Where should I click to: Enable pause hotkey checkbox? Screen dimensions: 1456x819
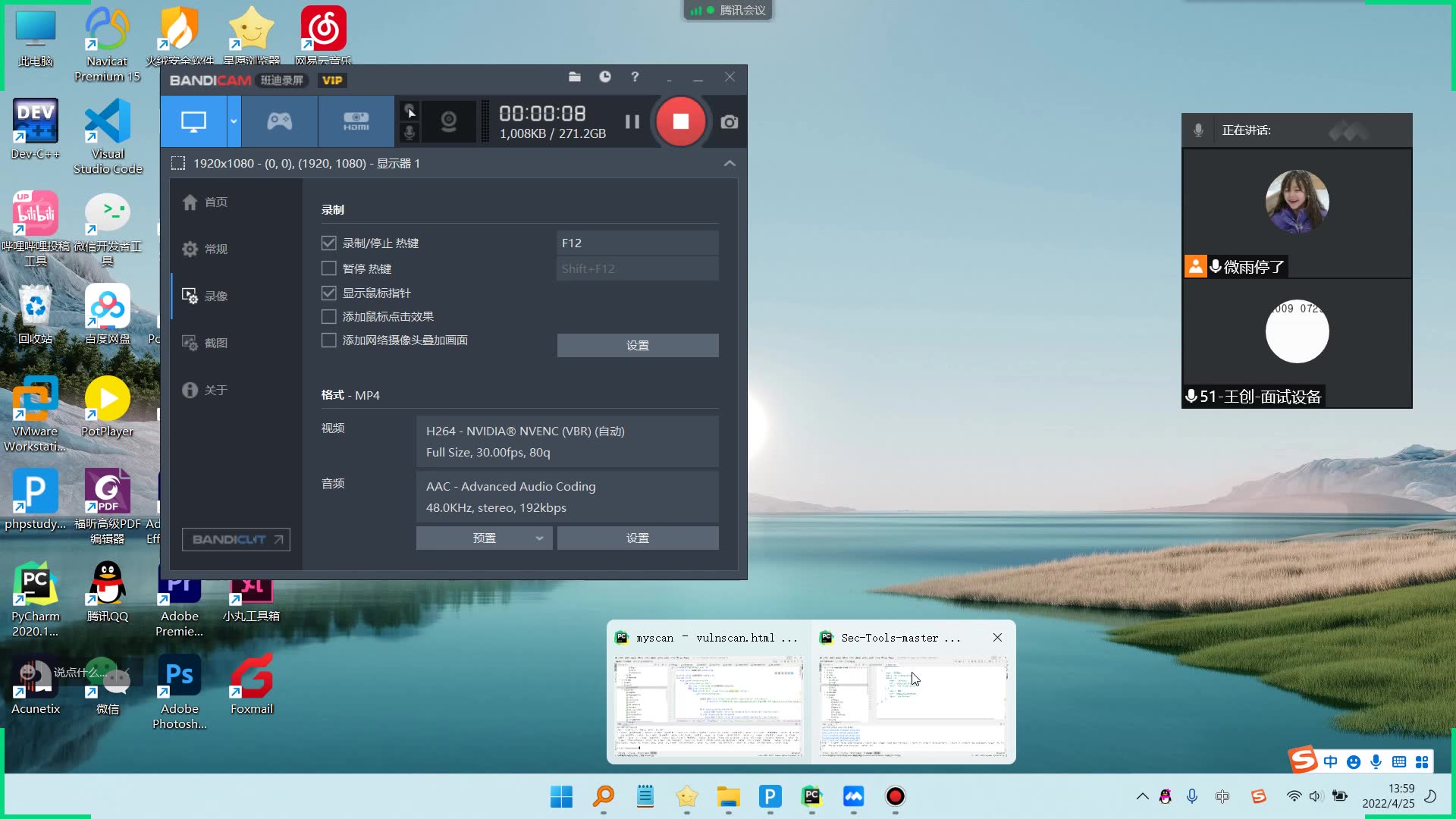click(328, 268)
